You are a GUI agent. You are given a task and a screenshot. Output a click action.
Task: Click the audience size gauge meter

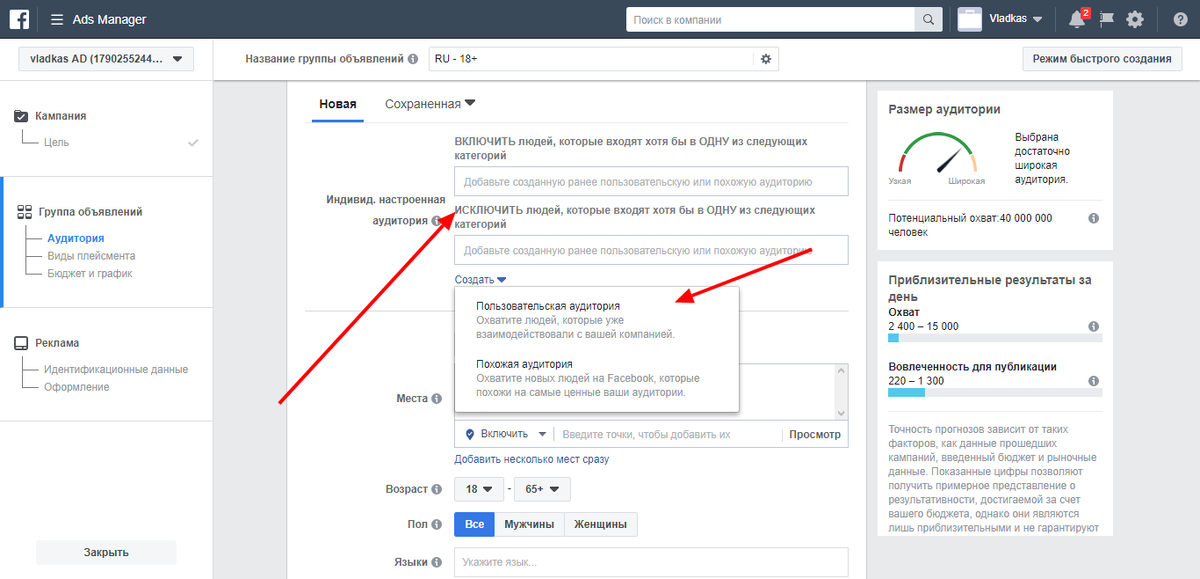pos(937,153)
